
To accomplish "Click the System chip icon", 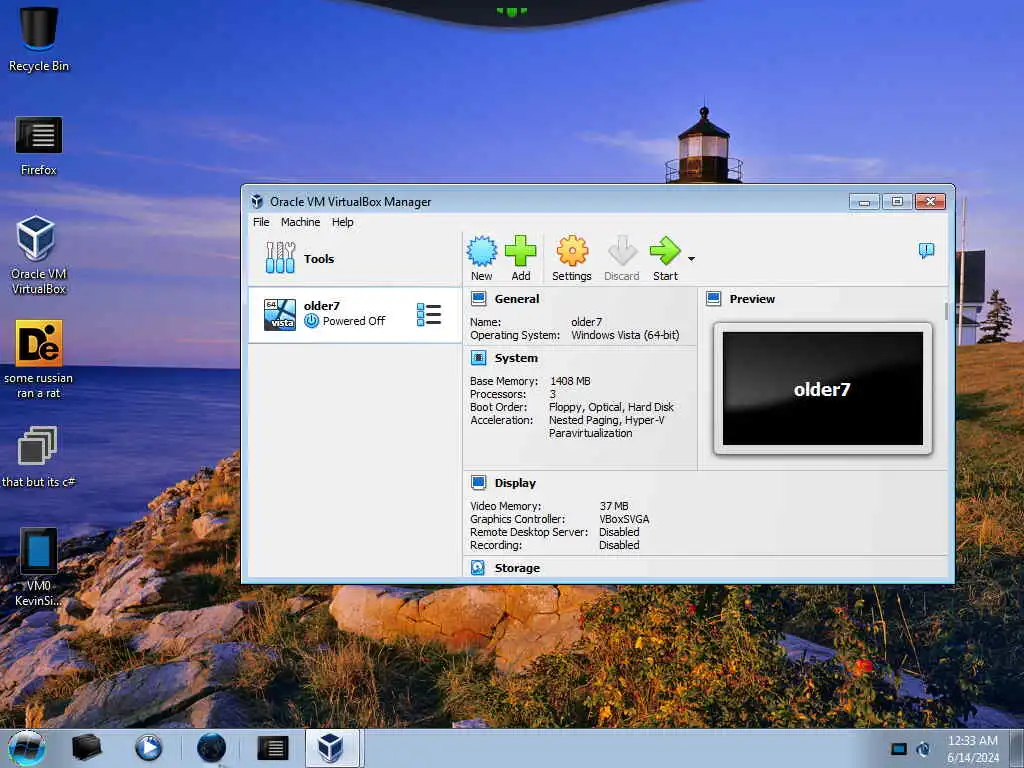I will [479, 358].
